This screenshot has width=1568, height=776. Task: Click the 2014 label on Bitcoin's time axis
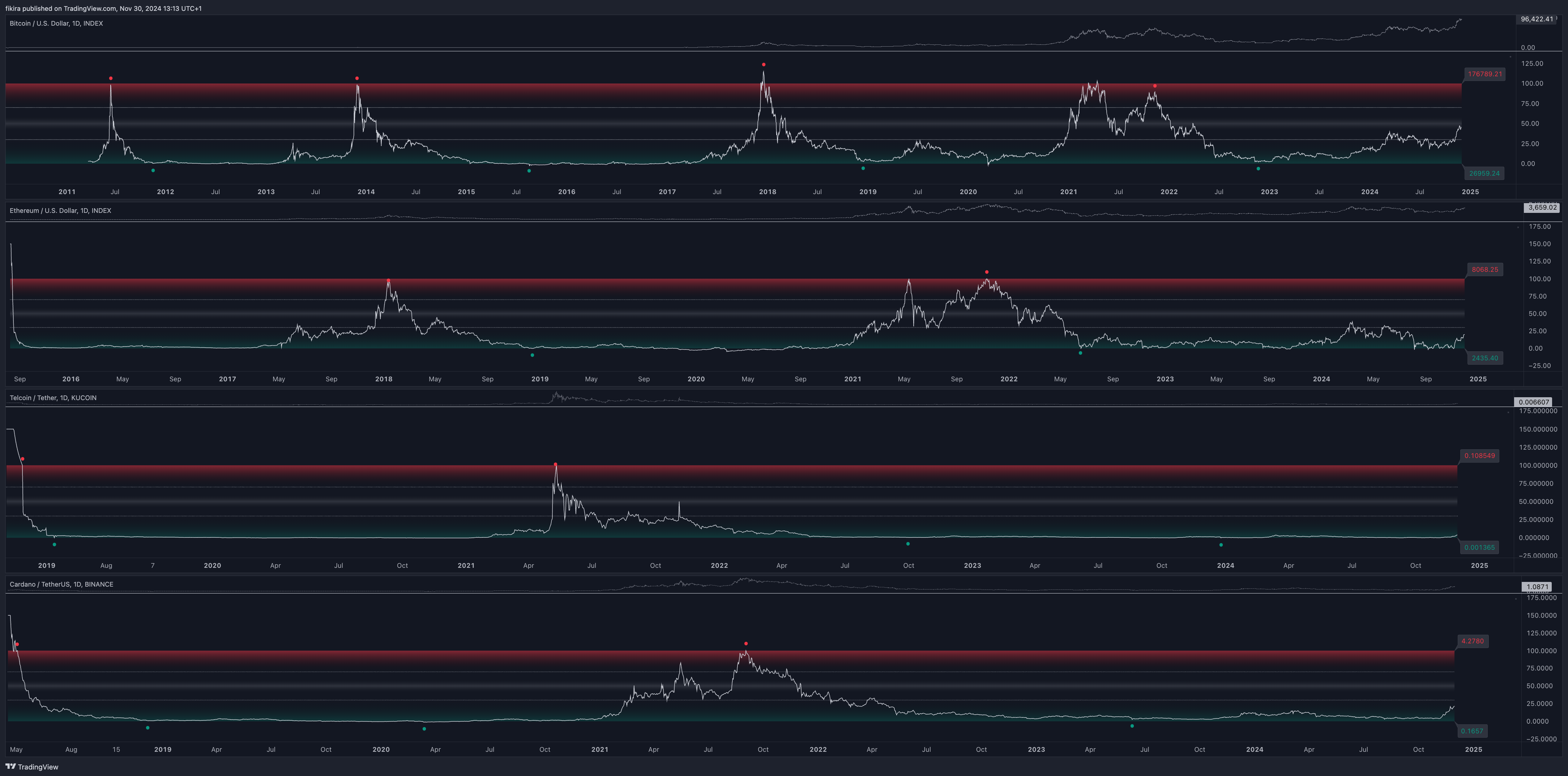(366, 192)
